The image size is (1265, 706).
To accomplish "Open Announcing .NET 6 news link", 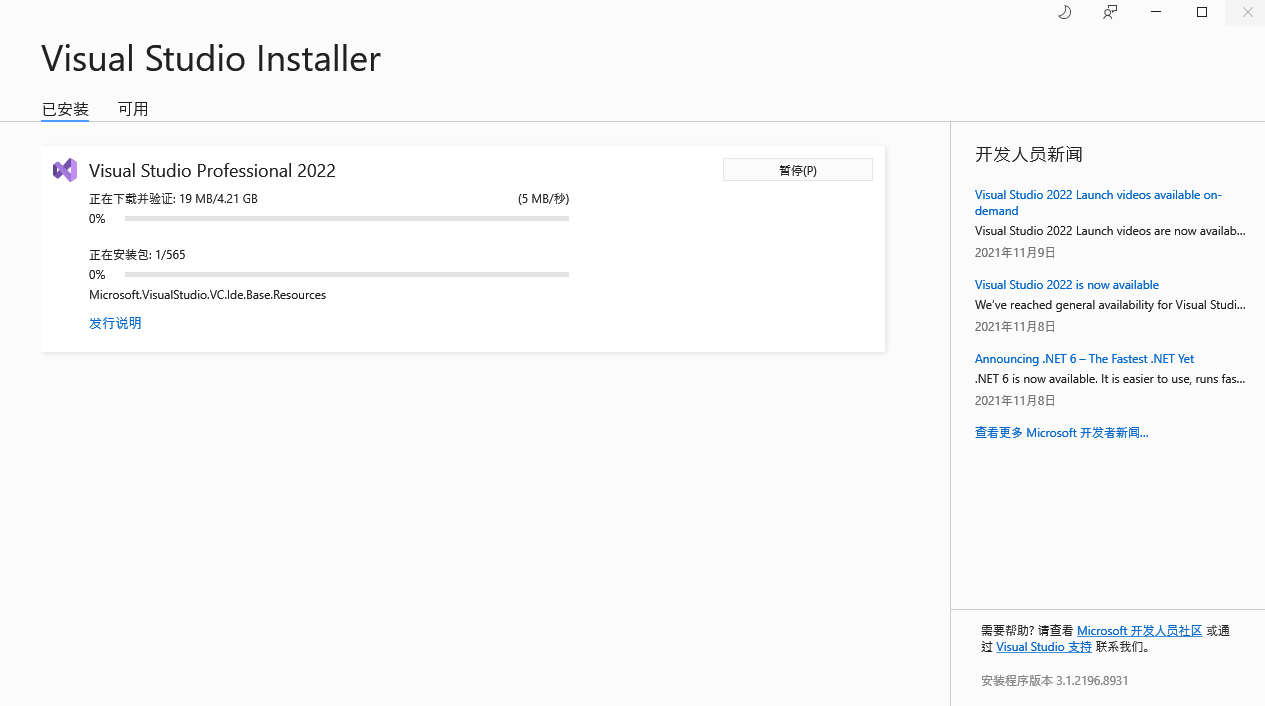I will point(1084,358).
